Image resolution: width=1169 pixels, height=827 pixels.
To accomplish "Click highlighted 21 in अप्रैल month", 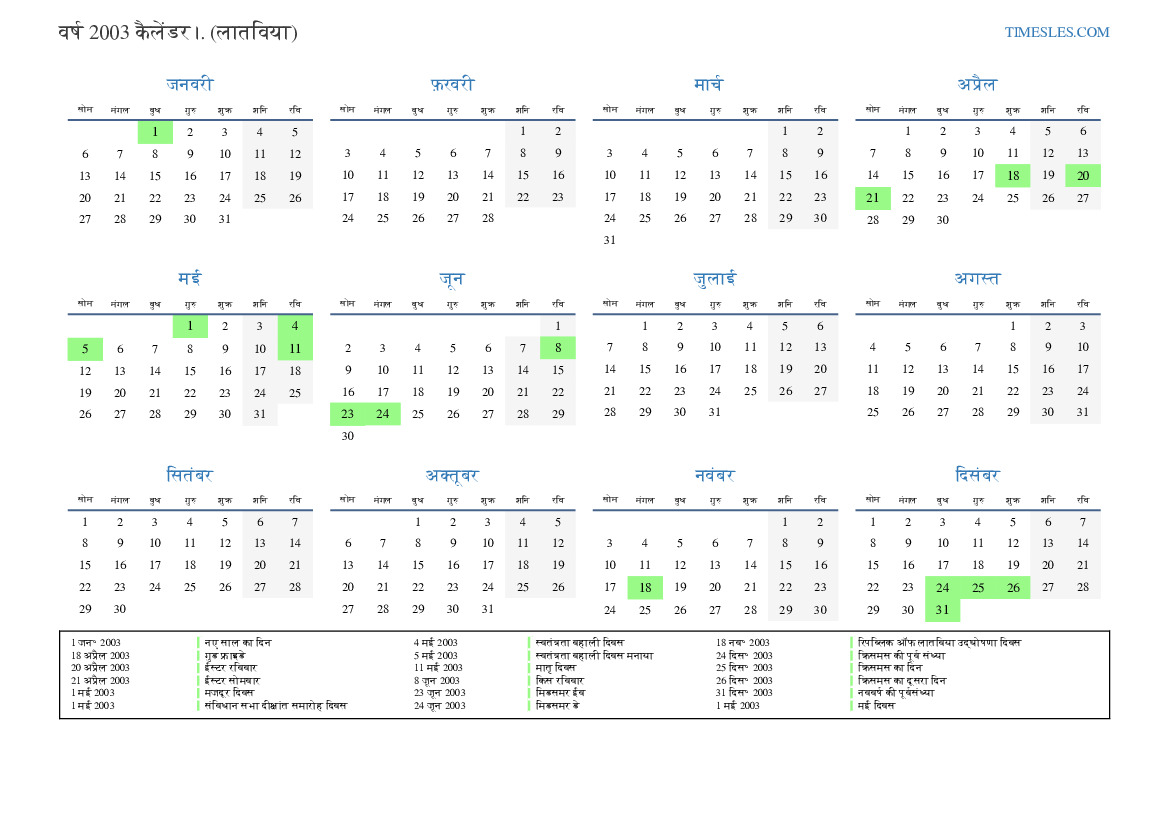I will pyautogui.click(x=872, y=198).
